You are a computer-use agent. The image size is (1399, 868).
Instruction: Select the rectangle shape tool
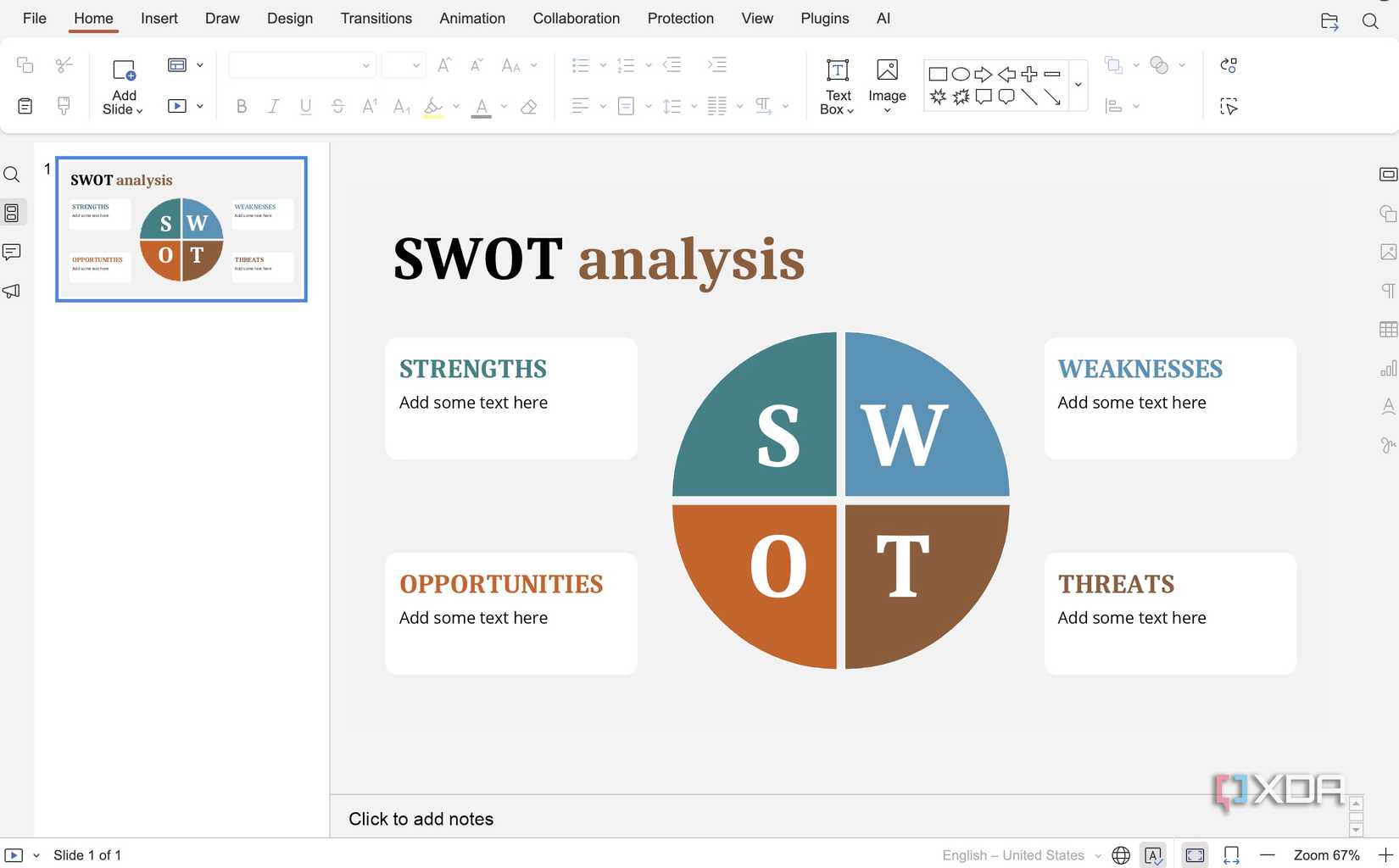point(938,75)
